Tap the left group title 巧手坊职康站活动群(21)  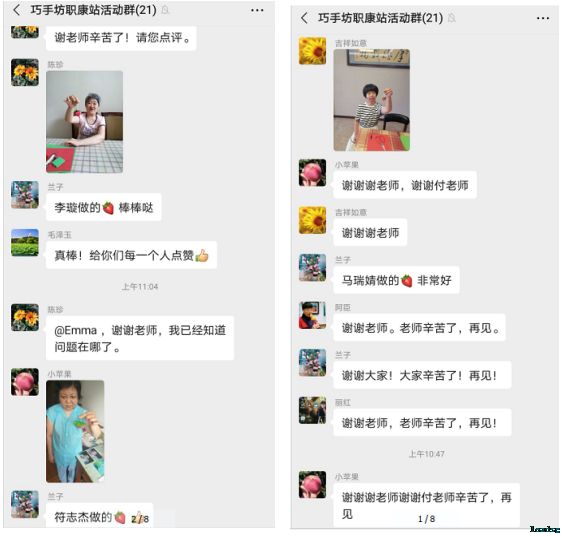point(93,10)
